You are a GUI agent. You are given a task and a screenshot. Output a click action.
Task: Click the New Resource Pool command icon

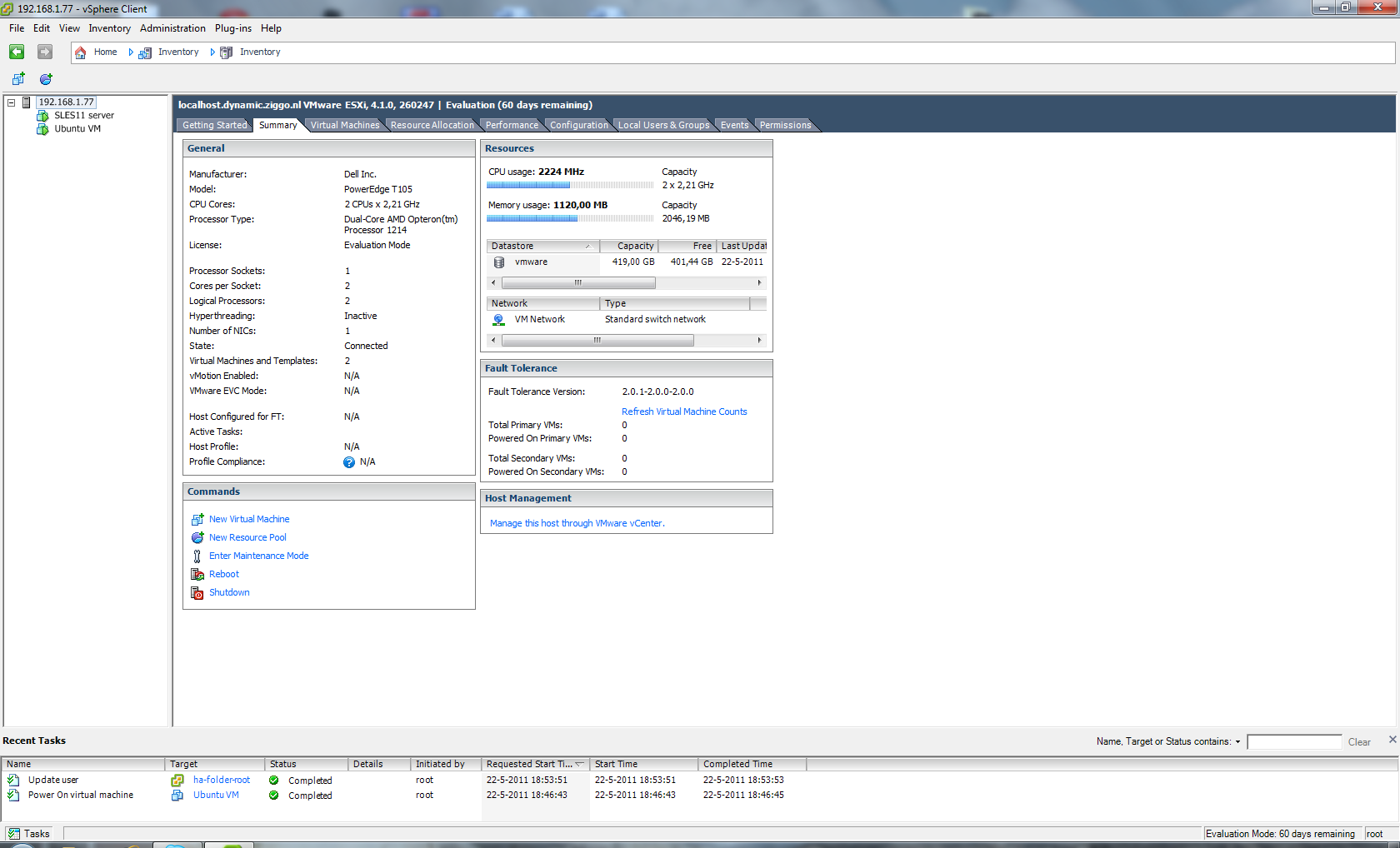click(x=197, y=537)
